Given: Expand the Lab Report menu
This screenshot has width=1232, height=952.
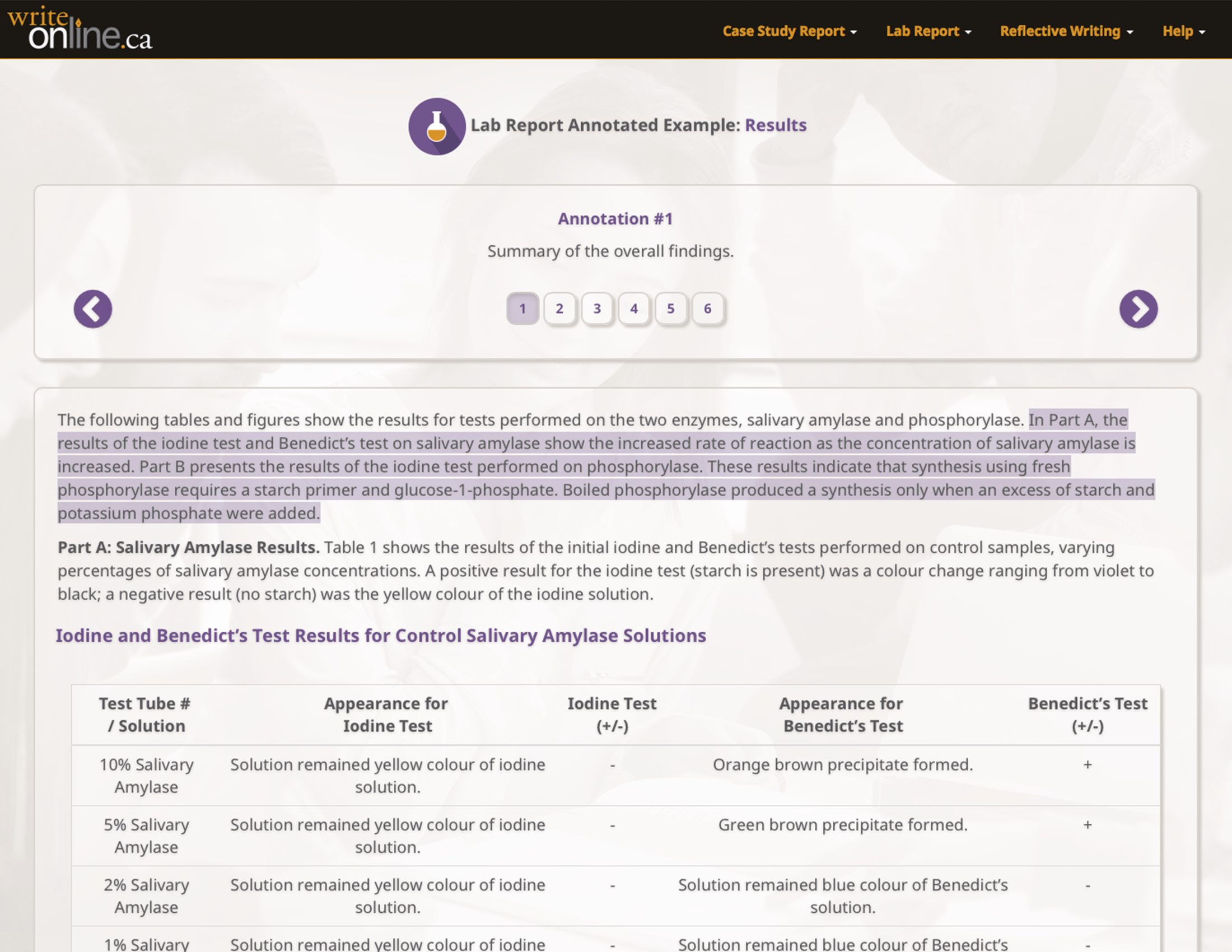Looking at the screenshot, I should (928, 31).
